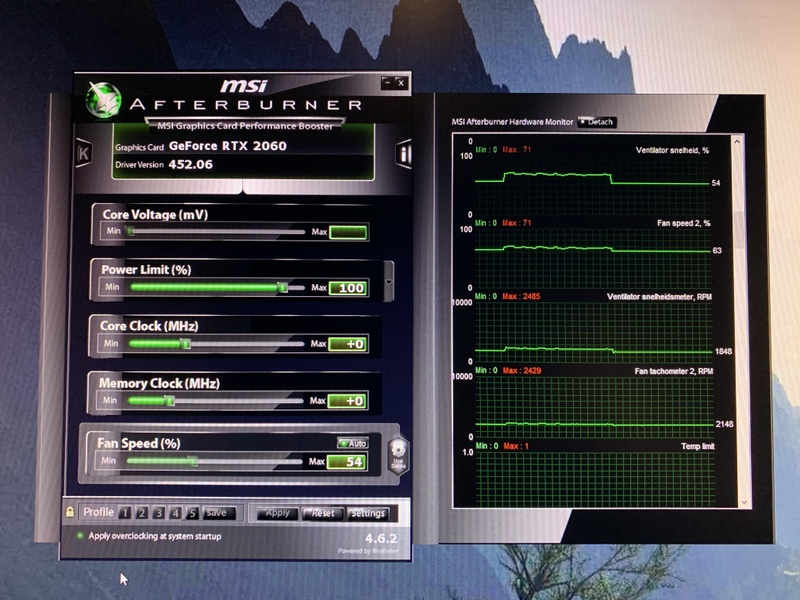Viewport: 800px width, 600px height.
Task: Click the profile lock padlock icon
Action: click(70, 512)
